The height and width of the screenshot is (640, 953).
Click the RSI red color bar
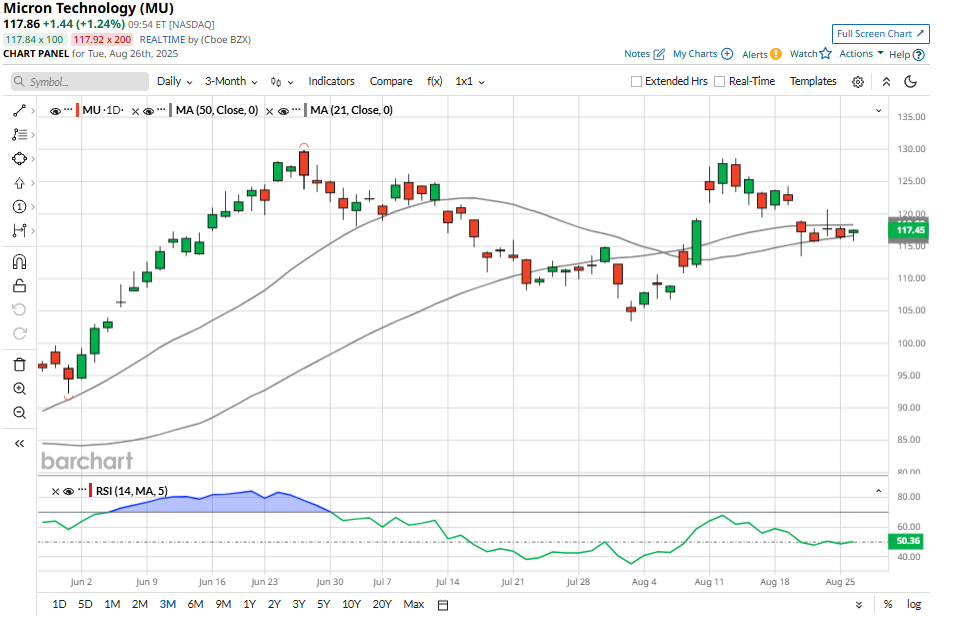[x=91, y=491]
